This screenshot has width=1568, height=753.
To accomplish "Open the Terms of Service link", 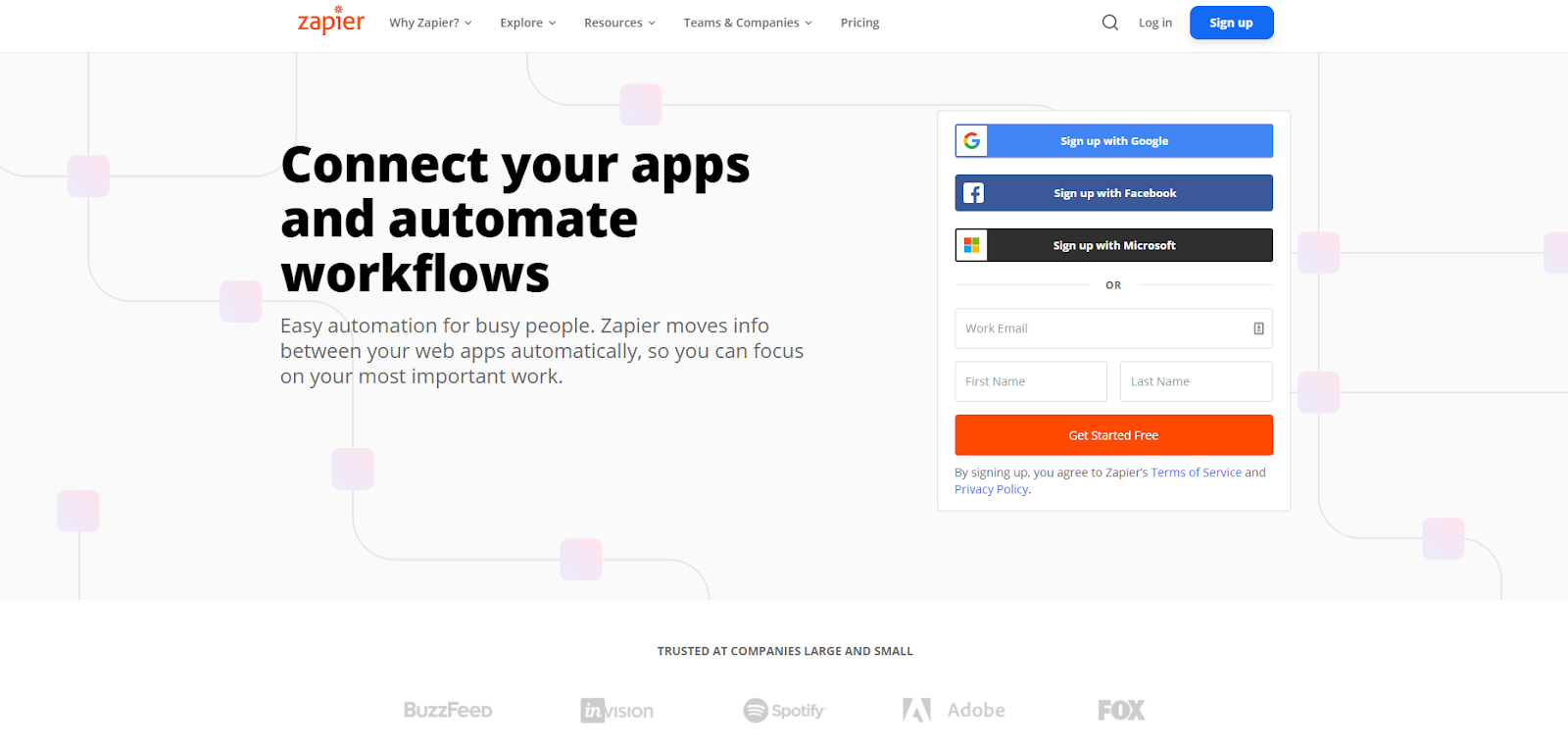I will 1196,473.
